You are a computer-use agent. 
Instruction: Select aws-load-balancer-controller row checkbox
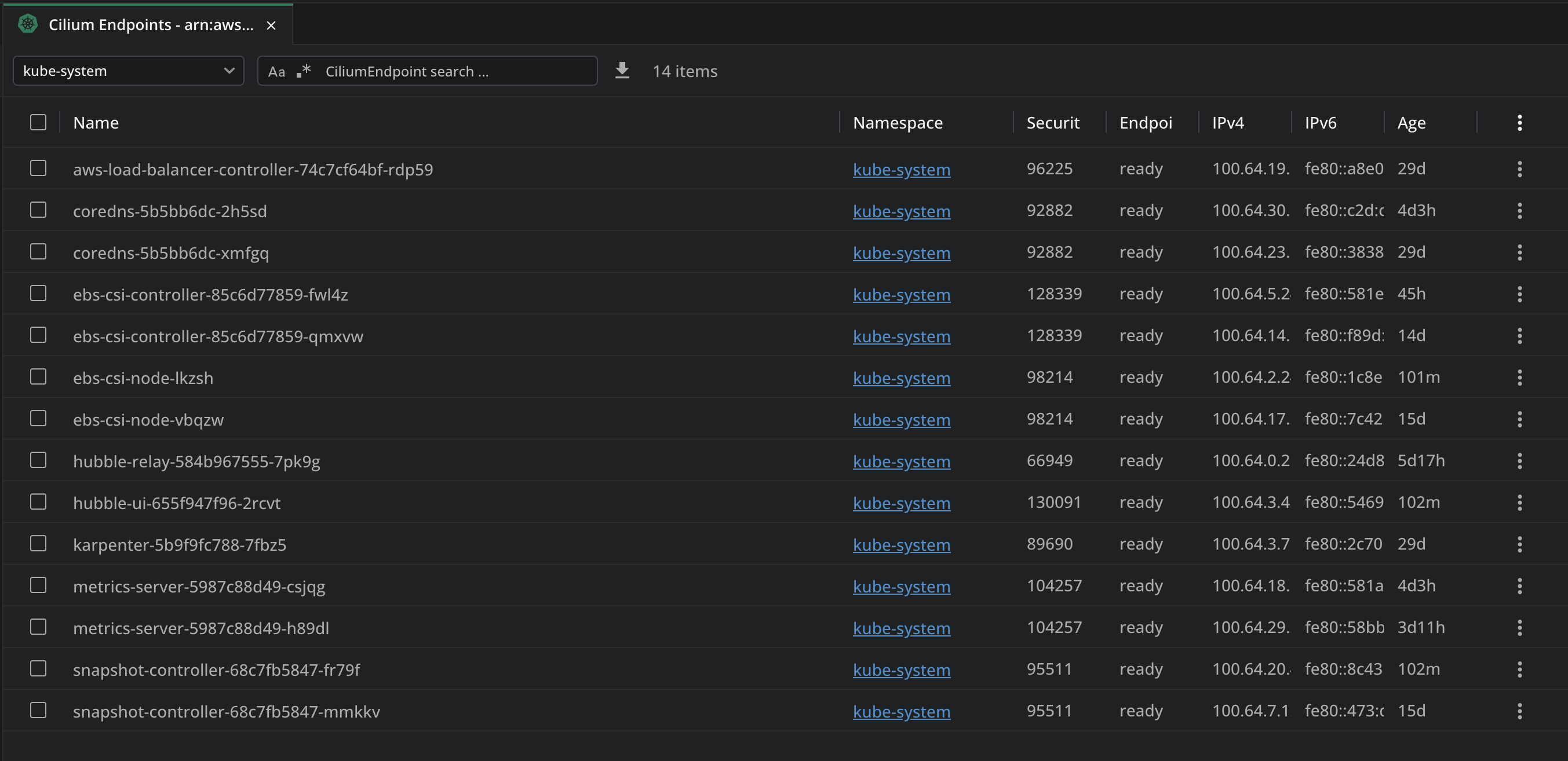[x=38, y=168]
